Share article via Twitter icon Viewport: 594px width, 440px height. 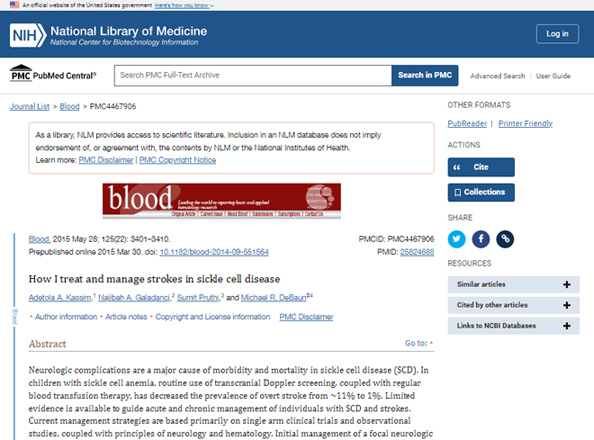[456, 239]
